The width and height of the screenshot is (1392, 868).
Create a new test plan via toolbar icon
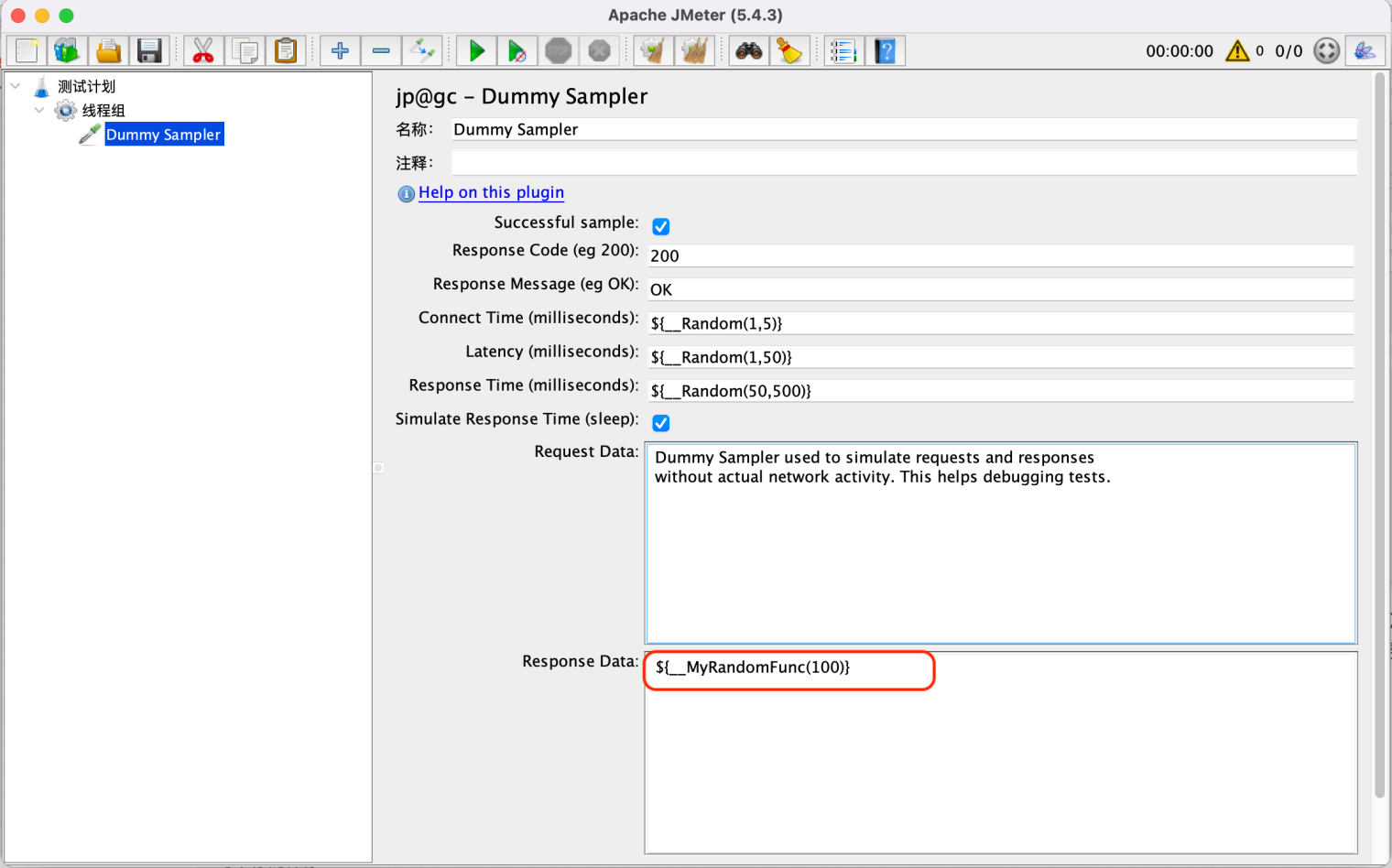point(27,50)
